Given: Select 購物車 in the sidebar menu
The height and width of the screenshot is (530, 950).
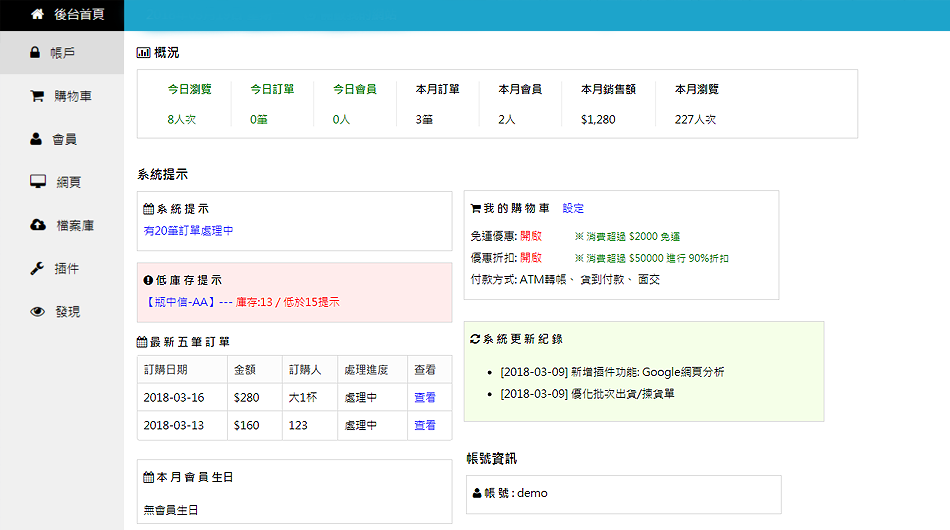Looking at the screenshot, I should point(74,97).
